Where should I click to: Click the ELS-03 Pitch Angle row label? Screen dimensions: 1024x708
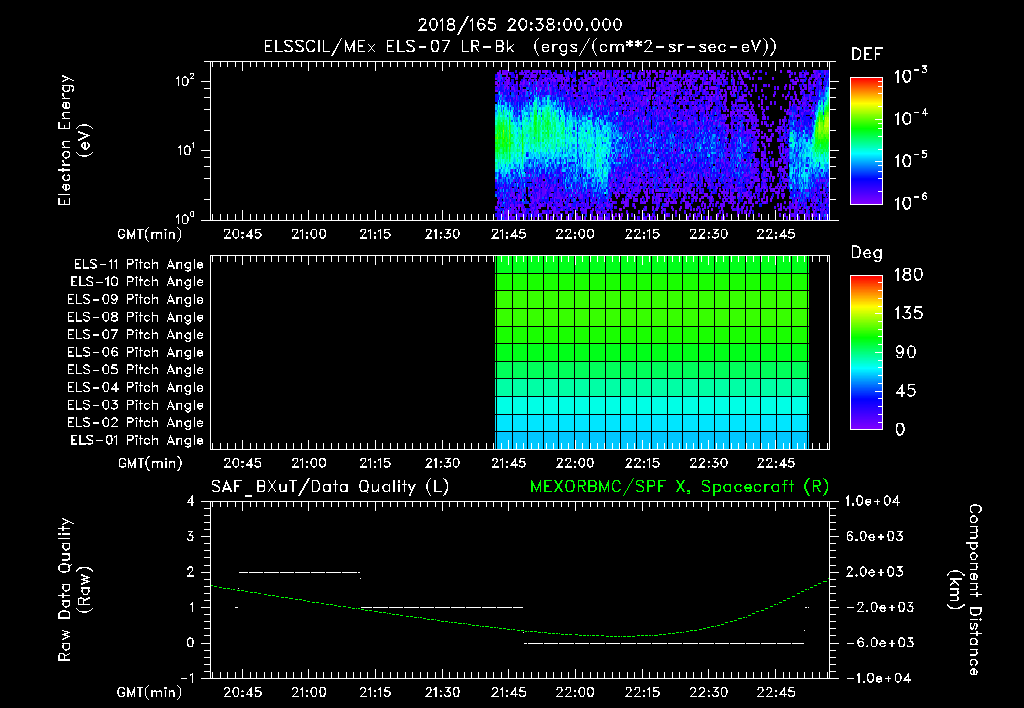click(x=136, y=405)
